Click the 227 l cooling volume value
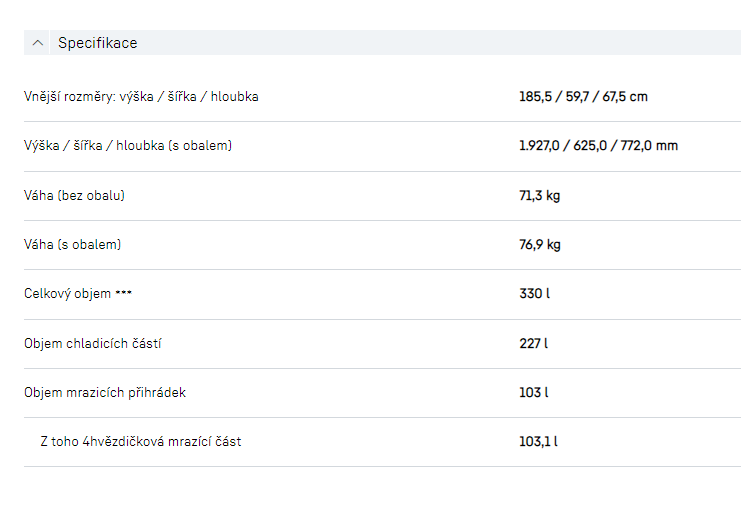 coord(533,343)
